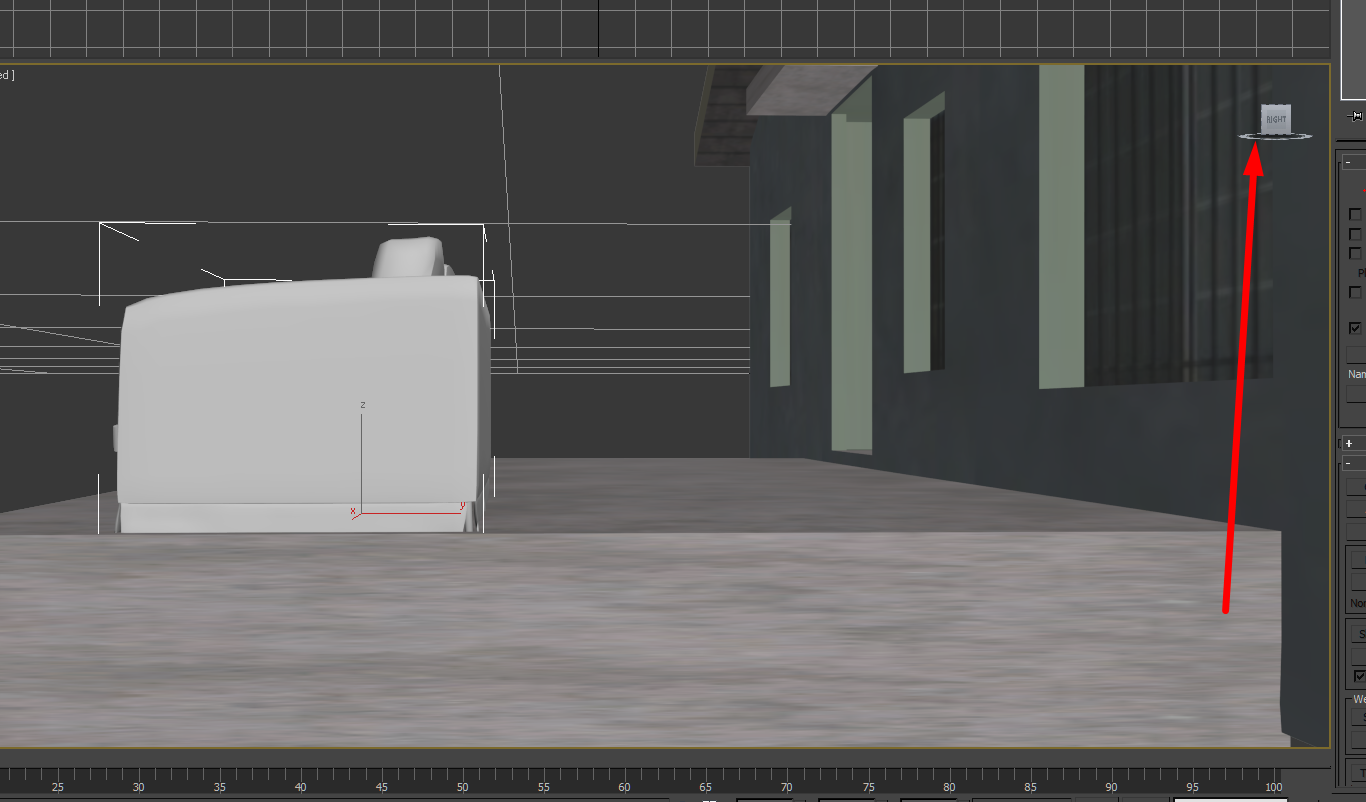
Task: Jump to frame 50 on the timeline
Action: tap(462, 786)
